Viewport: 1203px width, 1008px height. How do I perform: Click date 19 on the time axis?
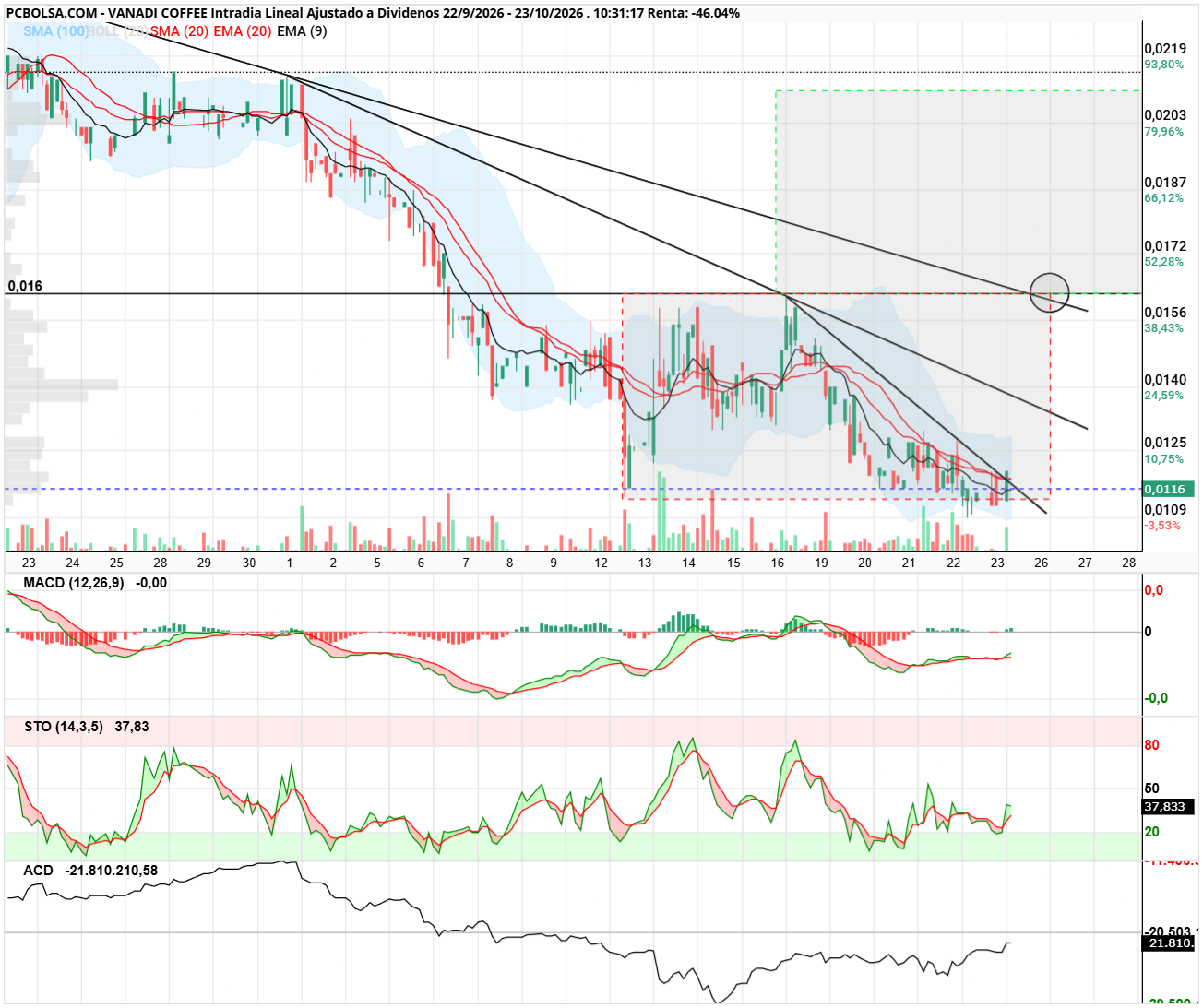coord(821,563)
